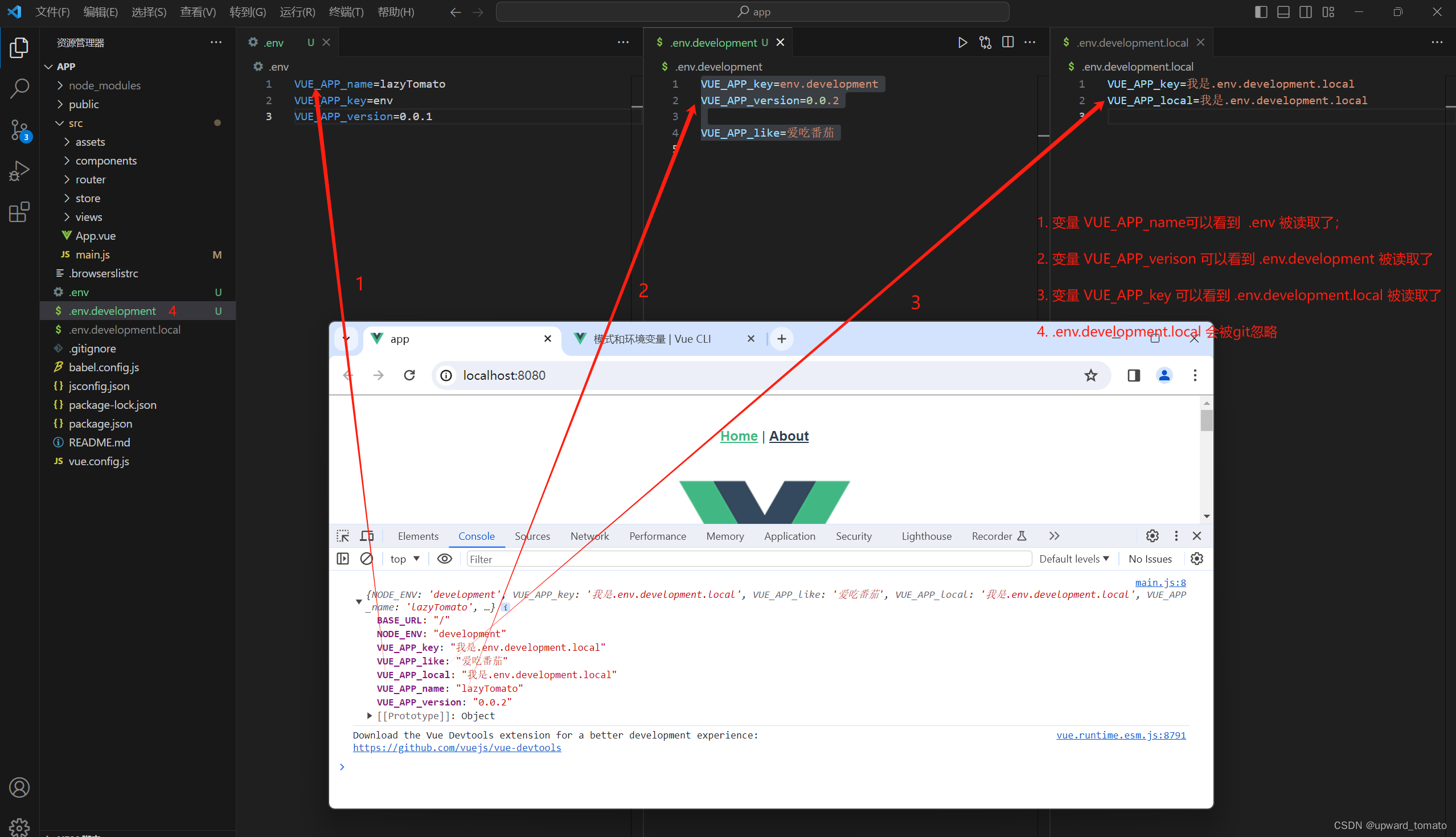1456x837 pixels.
Task: Select the Elements tab in DevTools
Action: 418,535
